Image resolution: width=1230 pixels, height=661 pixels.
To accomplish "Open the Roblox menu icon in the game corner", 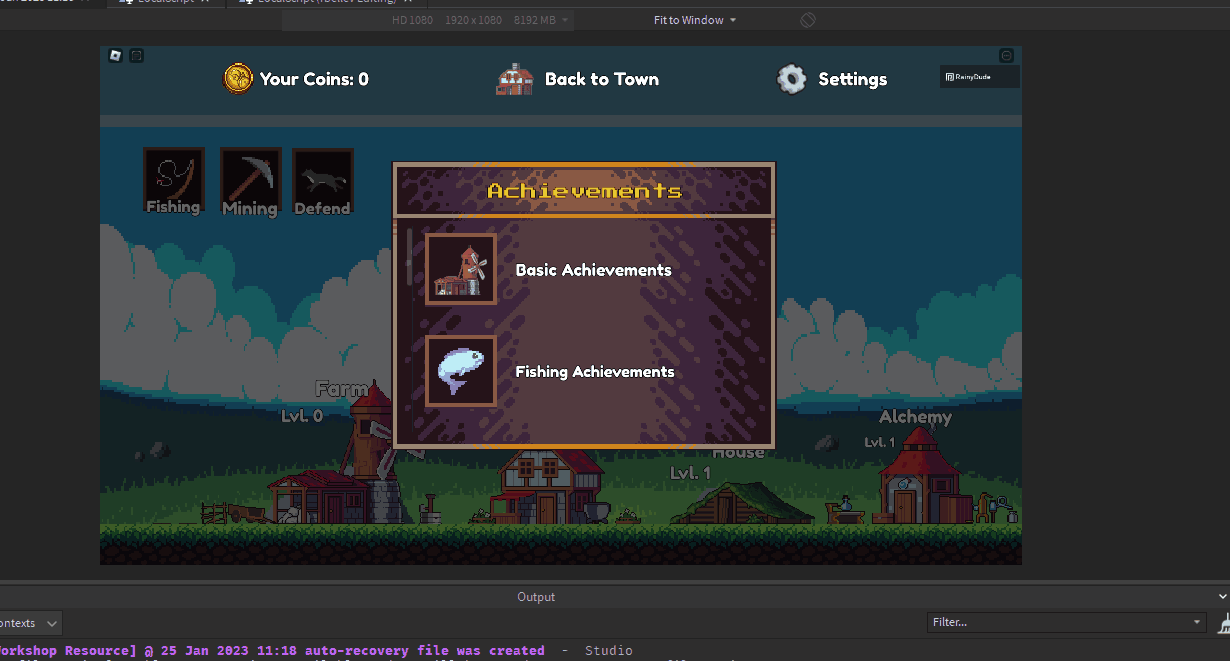I will point(116,55).
